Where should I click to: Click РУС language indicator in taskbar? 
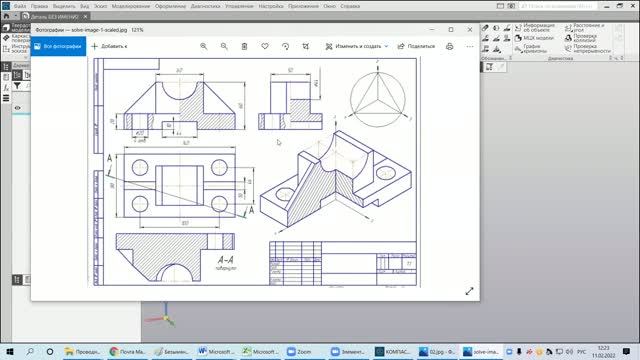tap(582, 351)
